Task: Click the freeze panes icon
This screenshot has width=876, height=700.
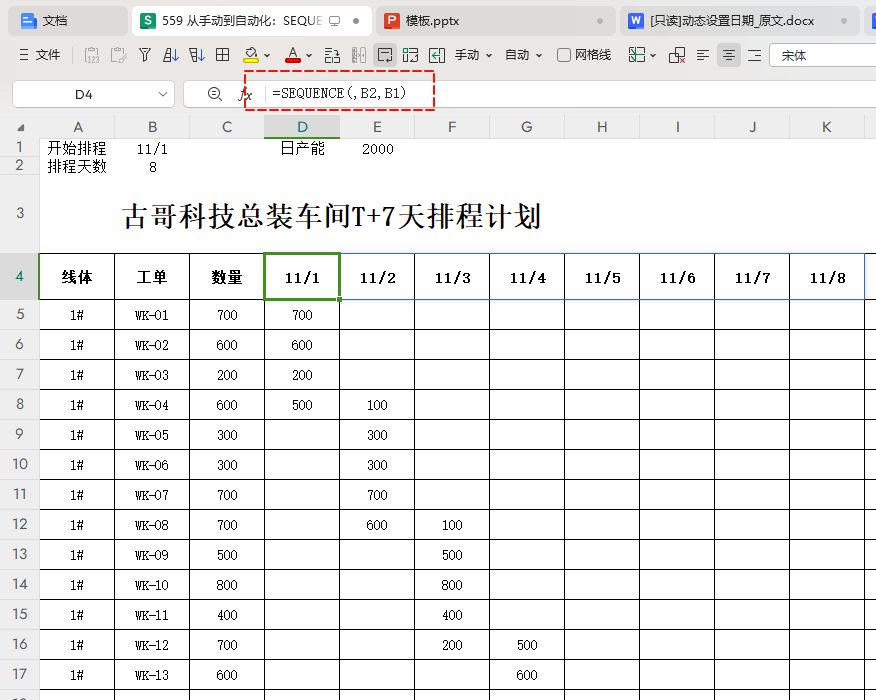Action: tap(637, 55)
